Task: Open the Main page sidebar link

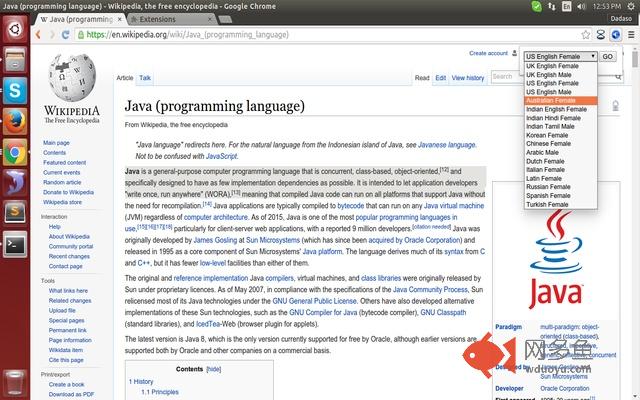Action: tap(56, 142)
